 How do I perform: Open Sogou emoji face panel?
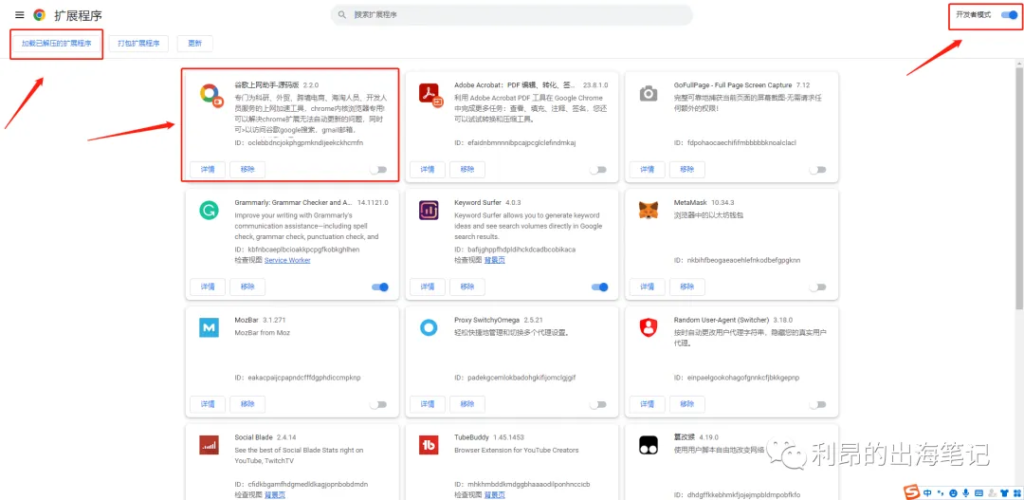point(953,492)
